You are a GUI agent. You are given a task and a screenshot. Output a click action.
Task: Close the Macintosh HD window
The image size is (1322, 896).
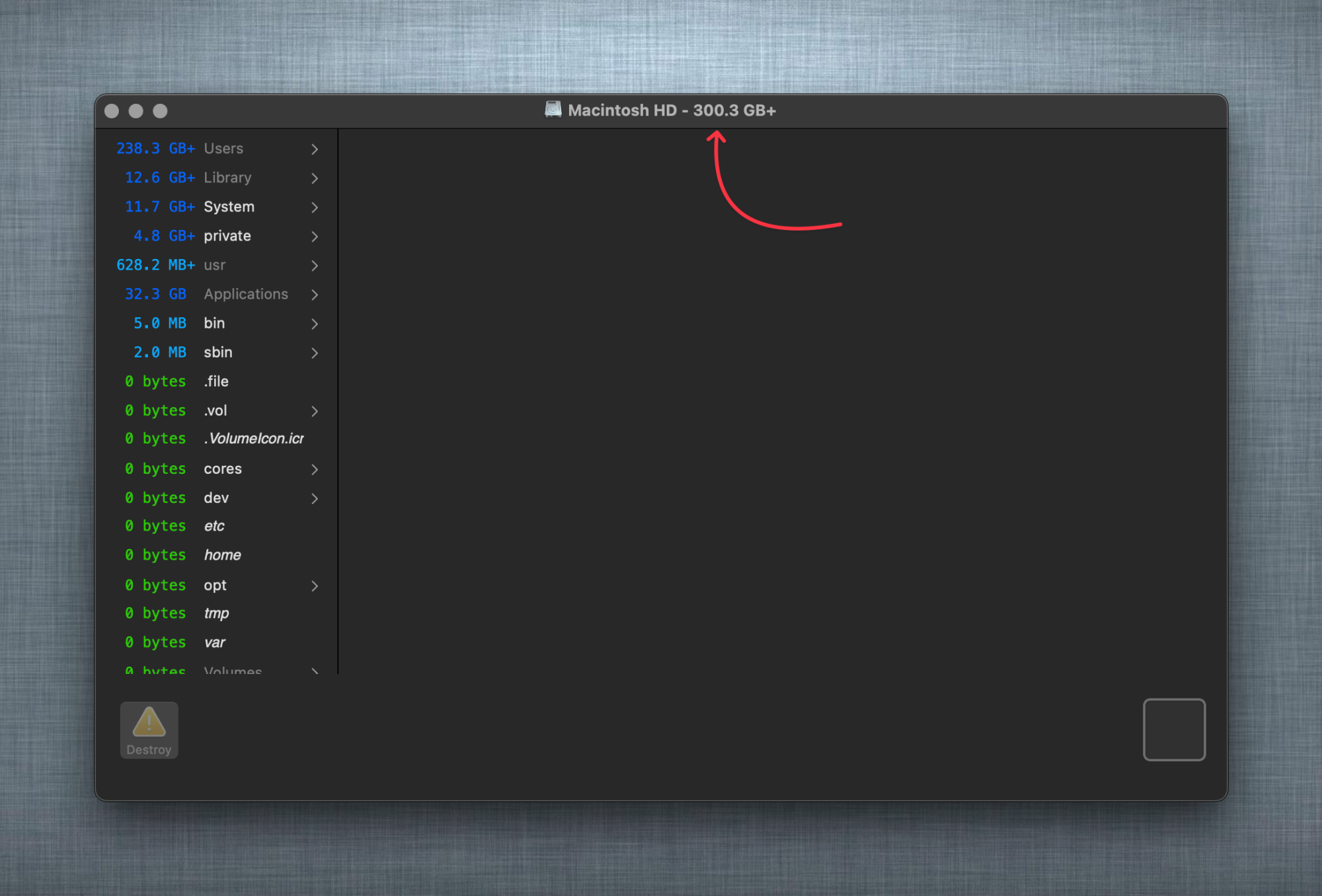(x=112, y=111)
